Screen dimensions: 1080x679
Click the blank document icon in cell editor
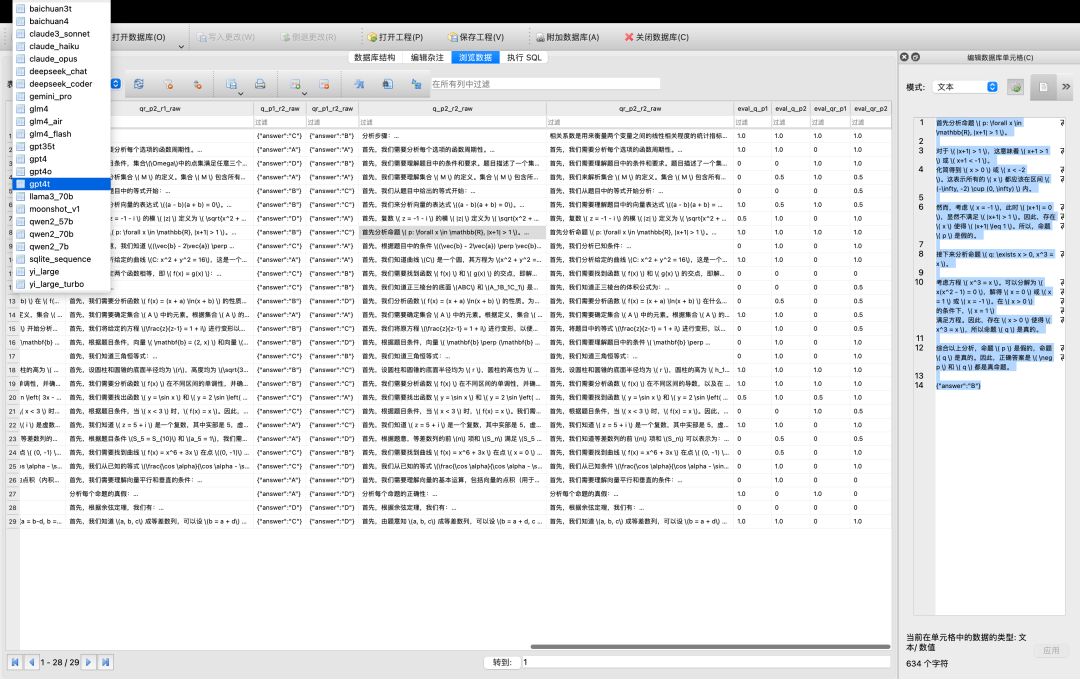tap(1043, 87)
